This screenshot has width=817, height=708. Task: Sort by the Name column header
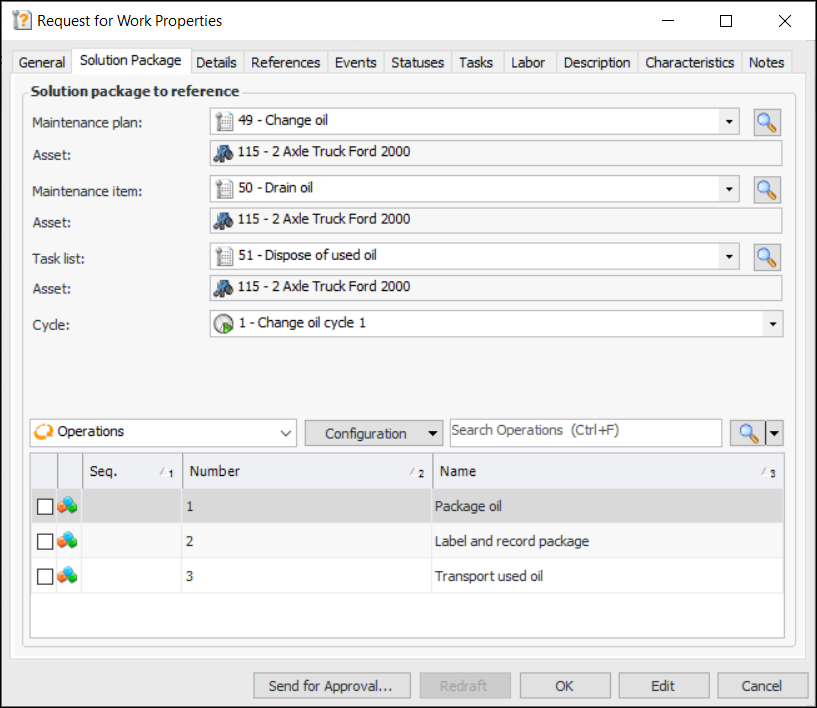pos(608,471)
